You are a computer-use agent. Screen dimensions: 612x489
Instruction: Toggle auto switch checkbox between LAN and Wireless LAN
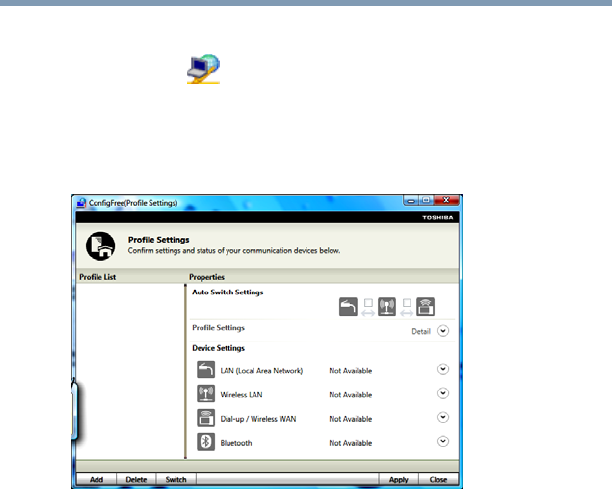pos(368,303)
